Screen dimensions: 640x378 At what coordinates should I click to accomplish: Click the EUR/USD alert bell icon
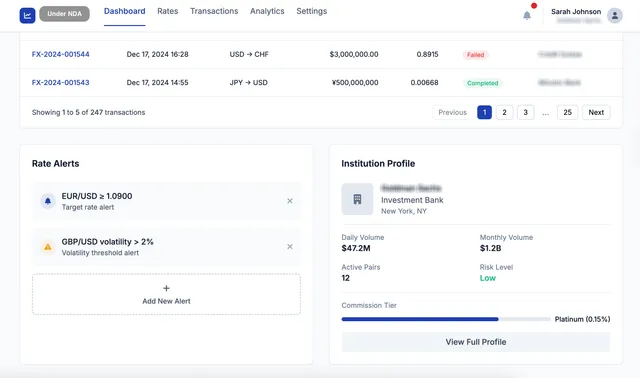pyautogui.click(x=48, y=201)
